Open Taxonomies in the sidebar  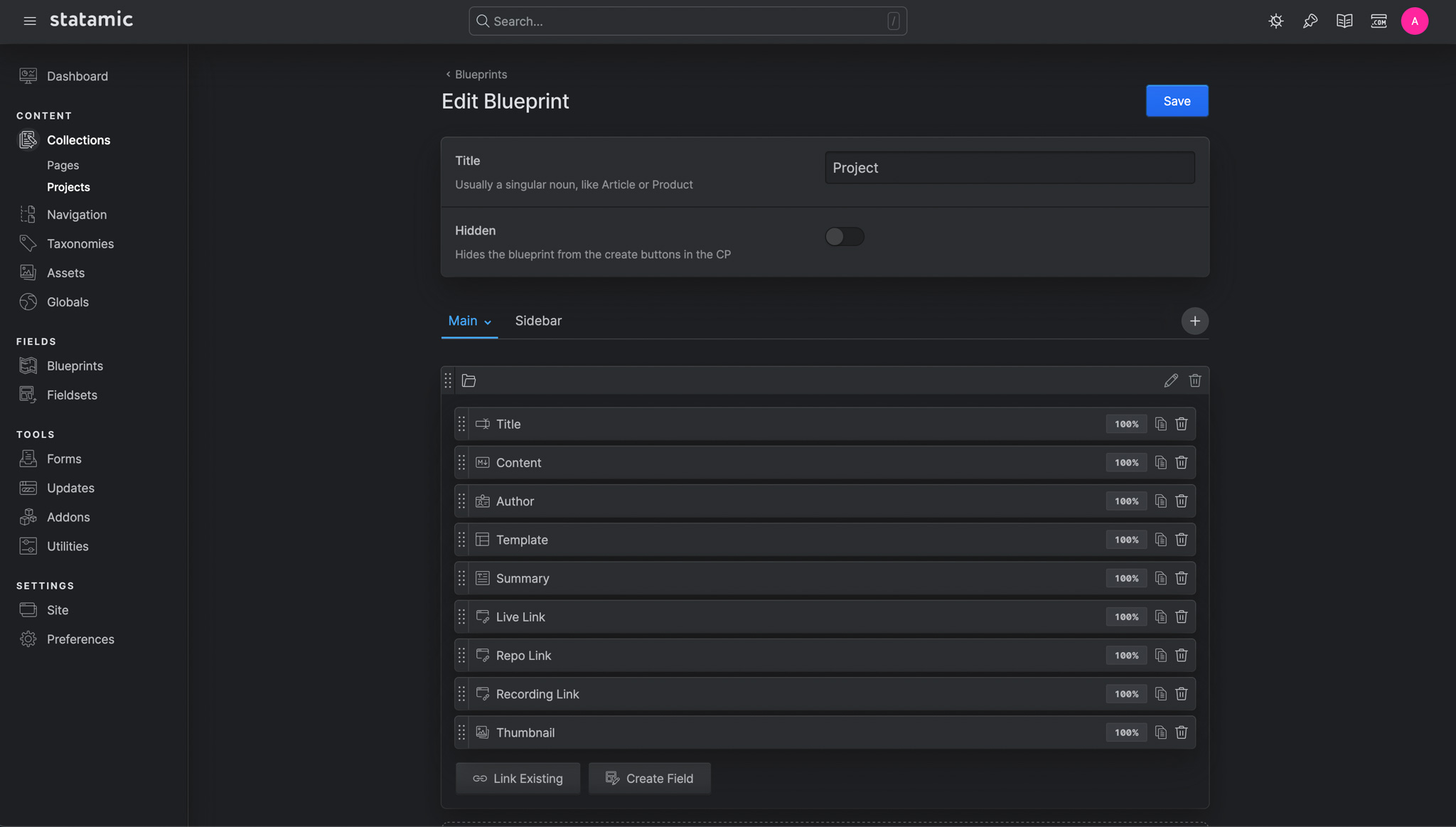click(80, 244)
